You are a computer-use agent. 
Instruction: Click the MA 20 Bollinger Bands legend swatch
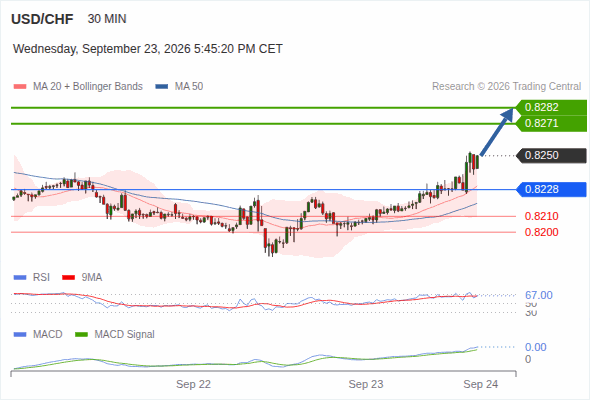click(20, 87)
